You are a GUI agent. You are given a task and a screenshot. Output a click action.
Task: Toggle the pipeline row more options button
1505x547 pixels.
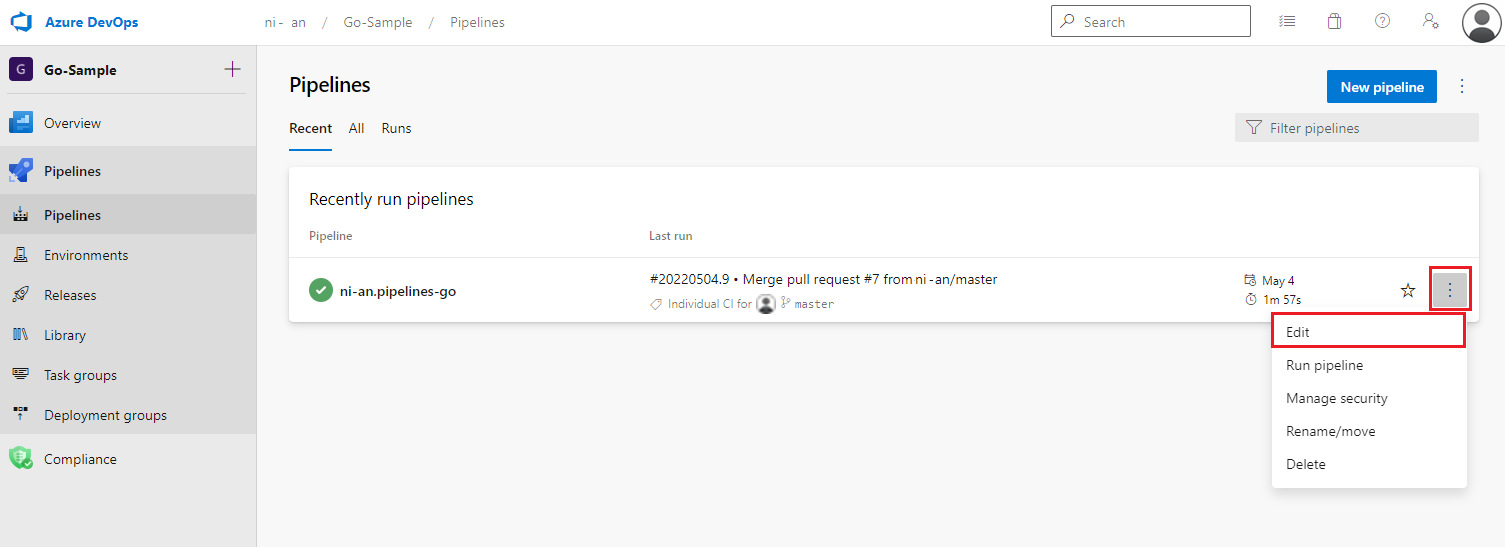pos(1449,291)
